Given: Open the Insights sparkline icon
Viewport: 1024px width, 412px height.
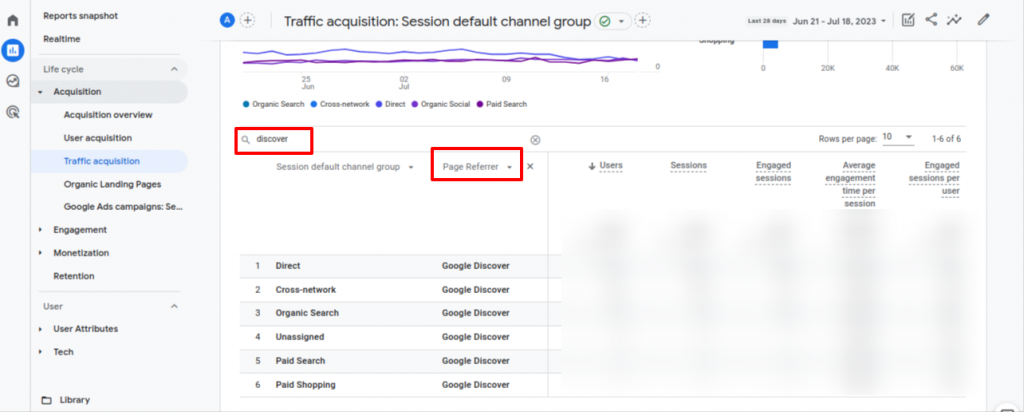Looking at the screenshot, I should pos(955,19).
